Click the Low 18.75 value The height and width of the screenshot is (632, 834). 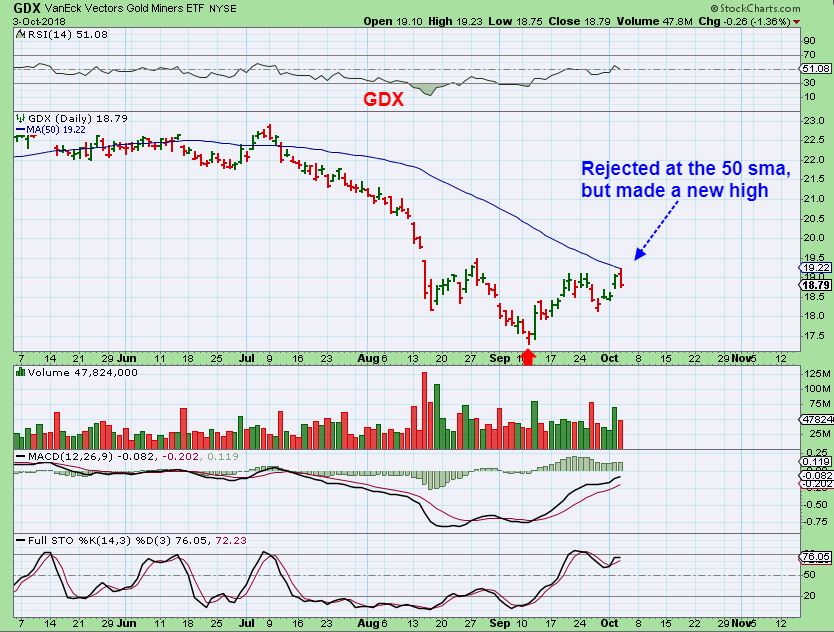click(515, 21)
